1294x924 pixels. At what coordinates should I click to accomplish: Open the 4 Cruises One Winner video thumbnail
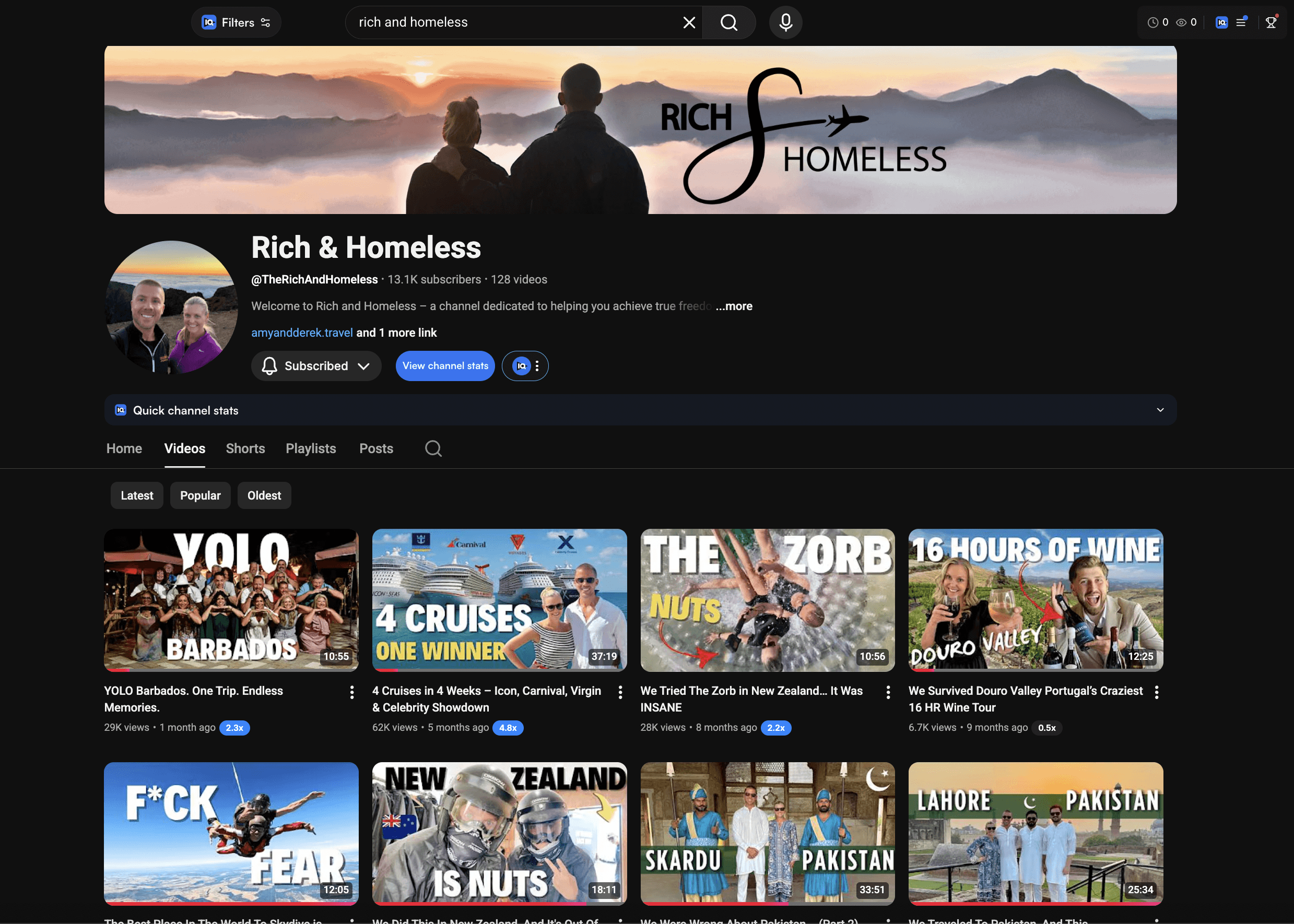[499, 600]
